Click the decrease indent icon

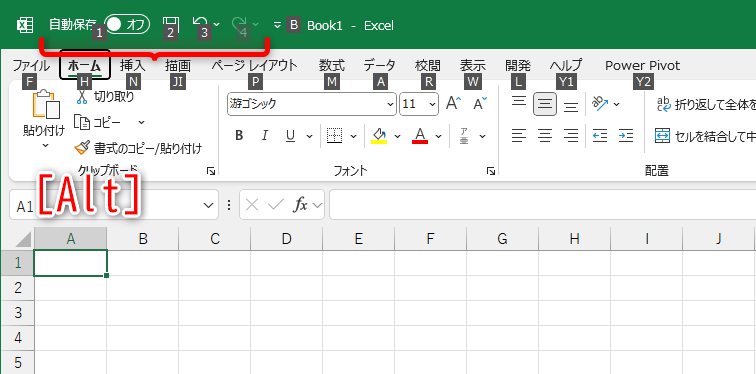pyautogui.click(x=600, y=136)
